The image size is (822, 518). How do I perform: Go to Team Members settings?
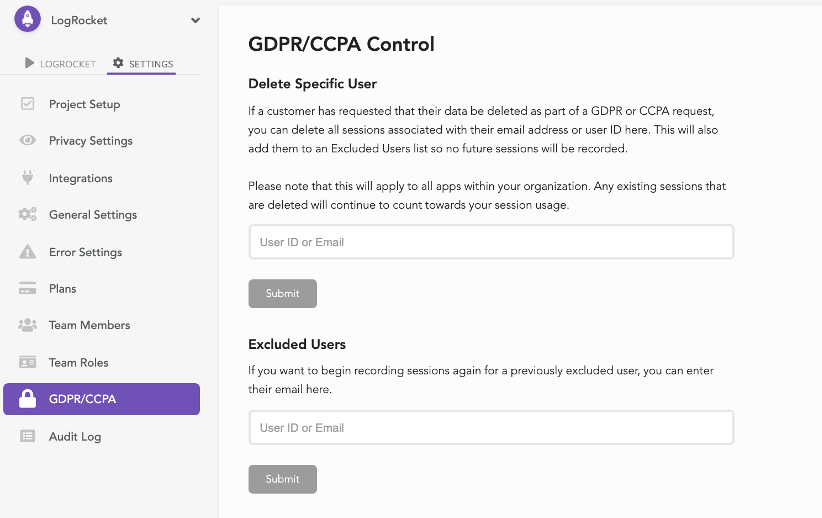[89, 326]
